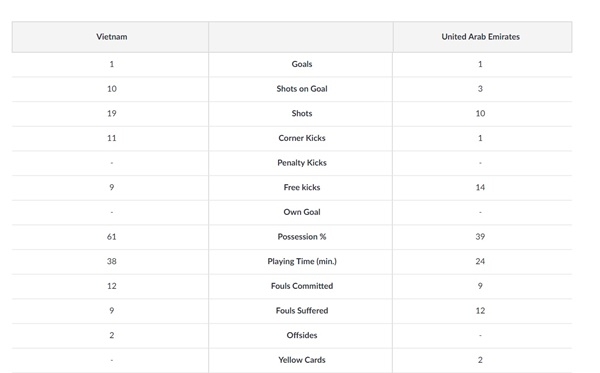Click the Corner Kicks label
This screenshot has height=373, width=600.
302,138
